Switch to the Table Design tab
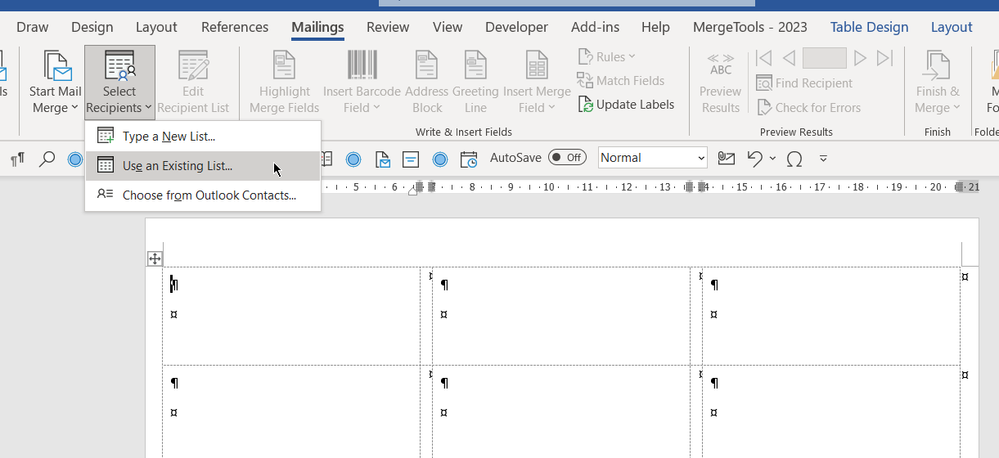Viewport: 999px width, 458px height. point(869,27)
